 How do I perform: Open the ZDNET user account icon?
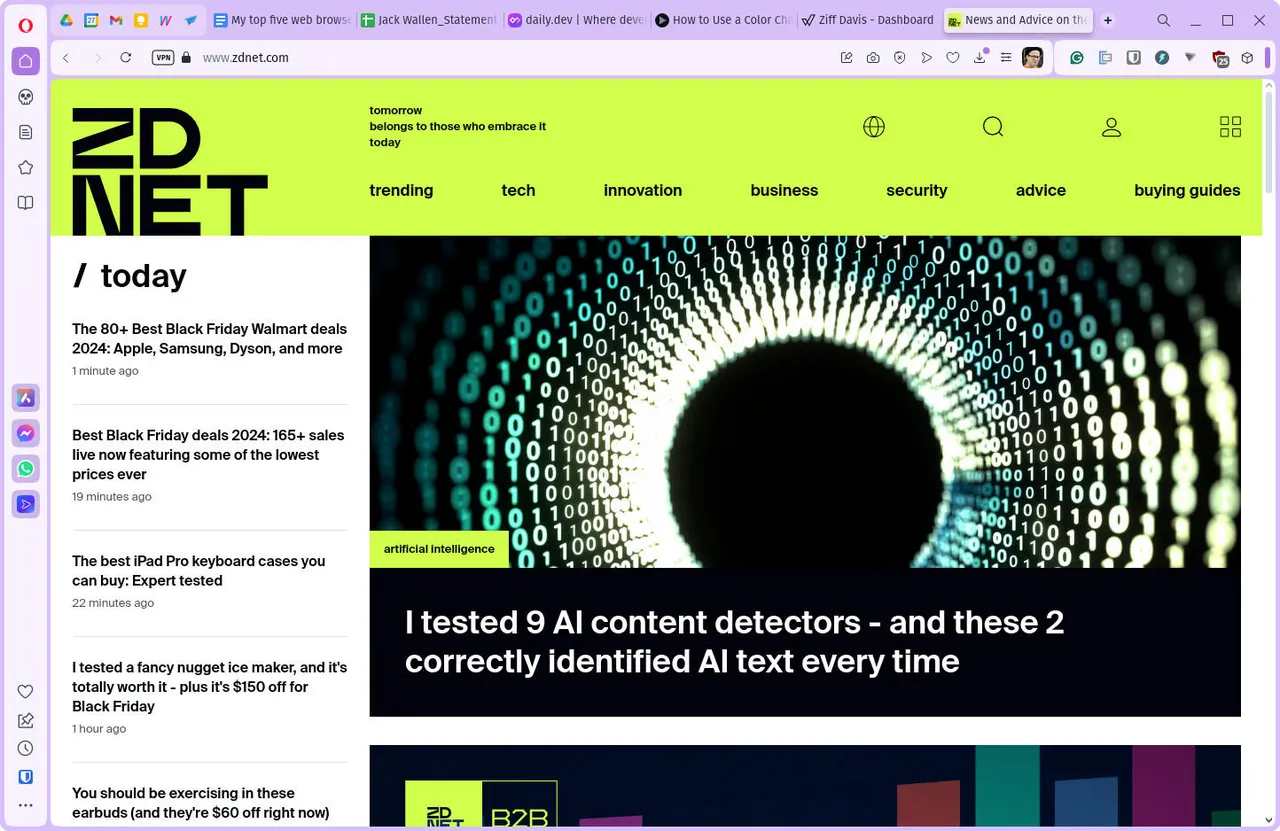coord(1111,127)
